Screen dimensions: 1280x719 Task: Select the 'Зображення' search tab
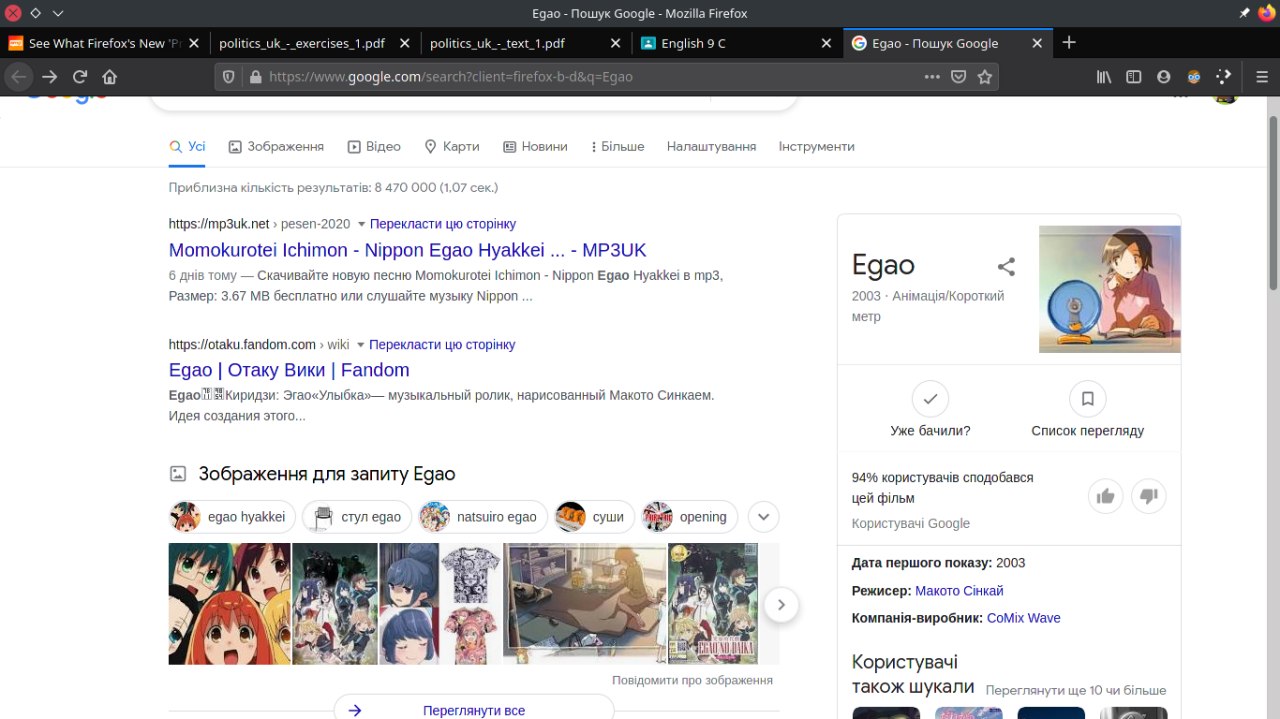point(276,146)
